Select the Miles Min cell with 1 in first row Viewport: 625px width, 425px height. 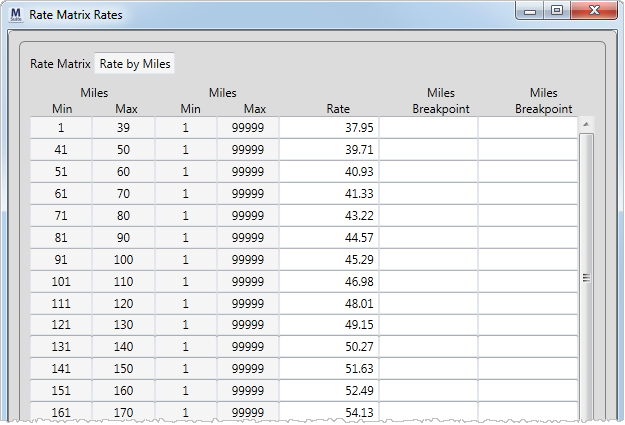point(61,128)
